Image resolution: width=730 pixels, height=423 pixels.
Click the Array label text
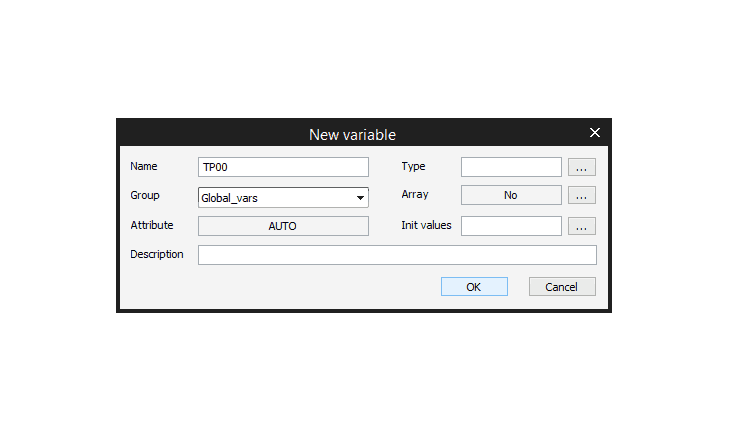pyautogui.click(x=415, y=195)
